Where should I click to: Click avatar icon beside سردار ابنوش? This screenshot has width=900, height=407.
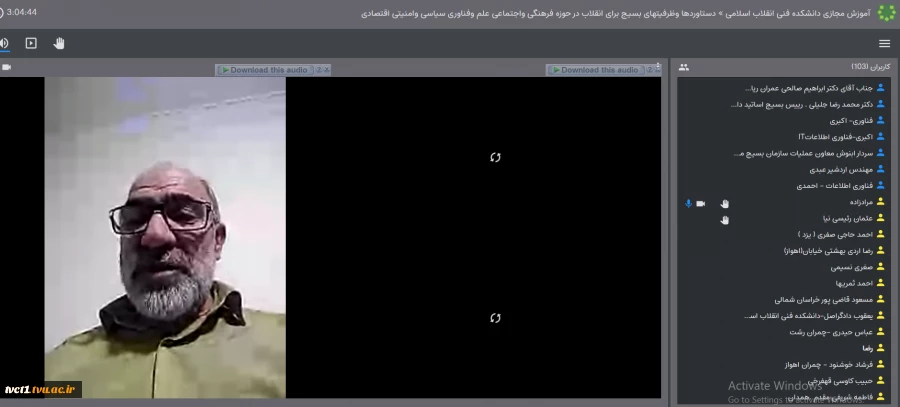pos(880,153)
